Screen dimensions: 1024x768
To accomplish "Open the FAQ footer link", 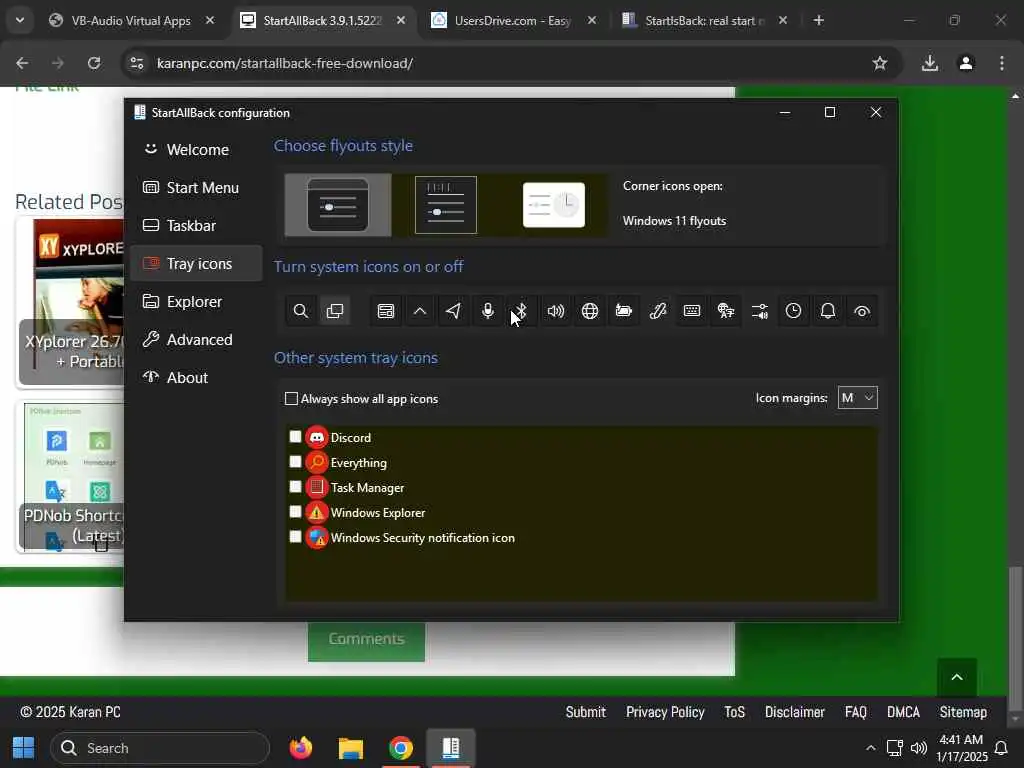I will click(x=856, y=712).
